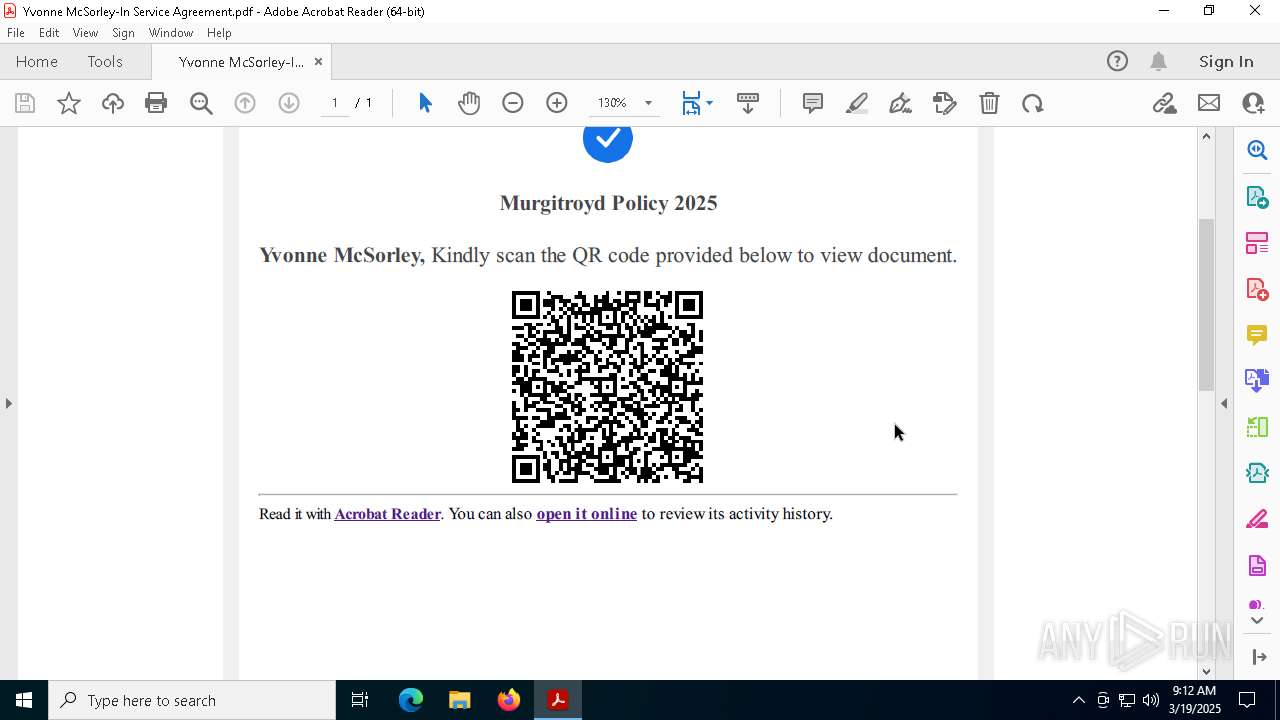Bookmark the document with the star icon

point(69,103)
